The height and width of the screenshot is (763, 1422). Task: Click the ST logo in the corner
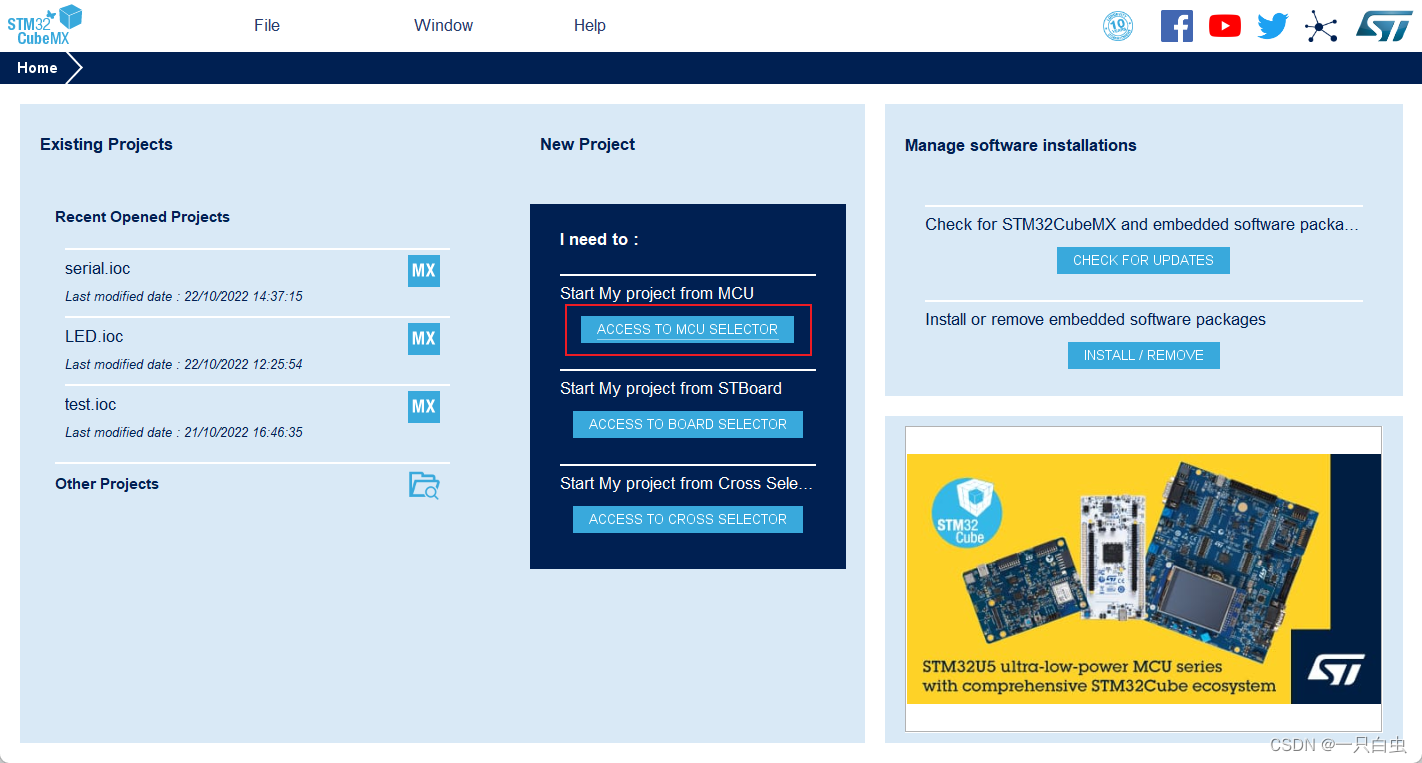(1385, 26)
